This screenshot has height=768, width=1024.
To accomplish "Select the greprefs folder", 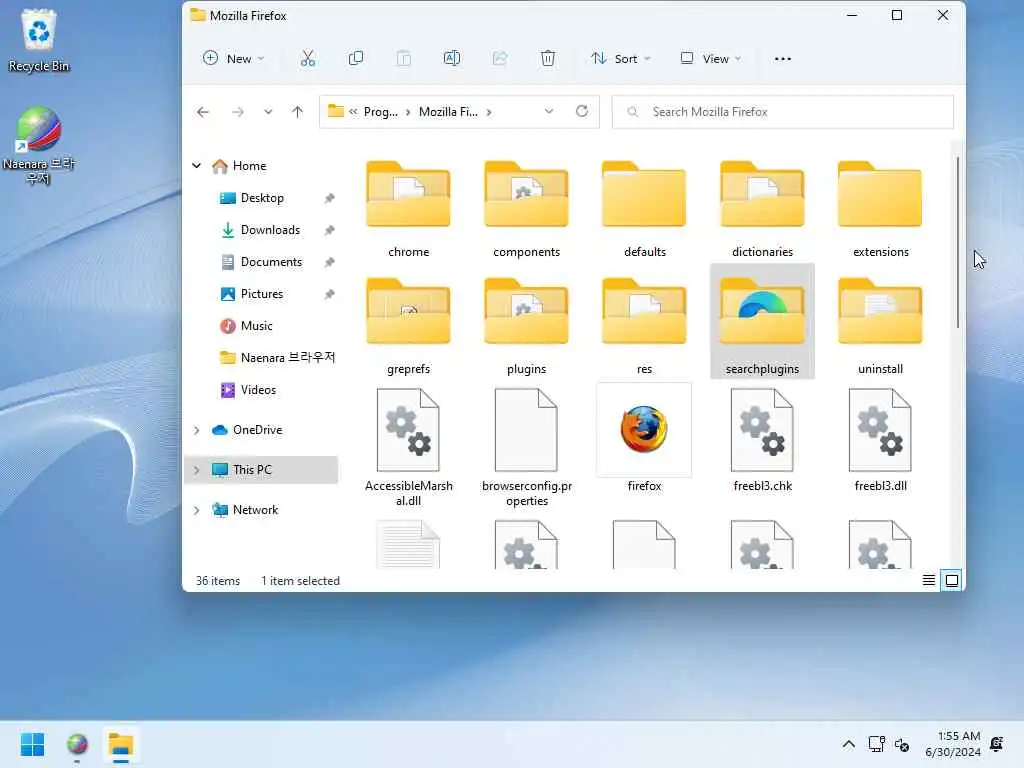I will pyautogui.click(x=408, y=326).
